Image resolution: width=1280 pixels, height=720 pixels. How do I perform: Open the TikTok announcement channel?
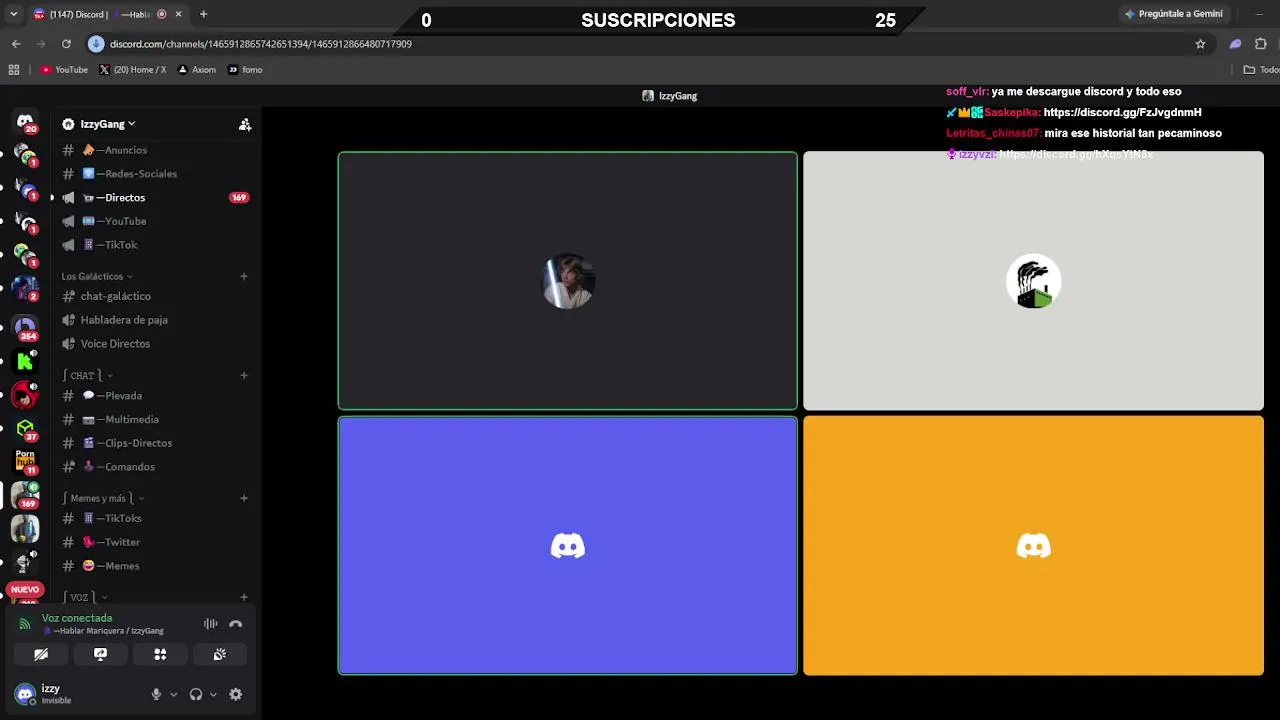156,245
